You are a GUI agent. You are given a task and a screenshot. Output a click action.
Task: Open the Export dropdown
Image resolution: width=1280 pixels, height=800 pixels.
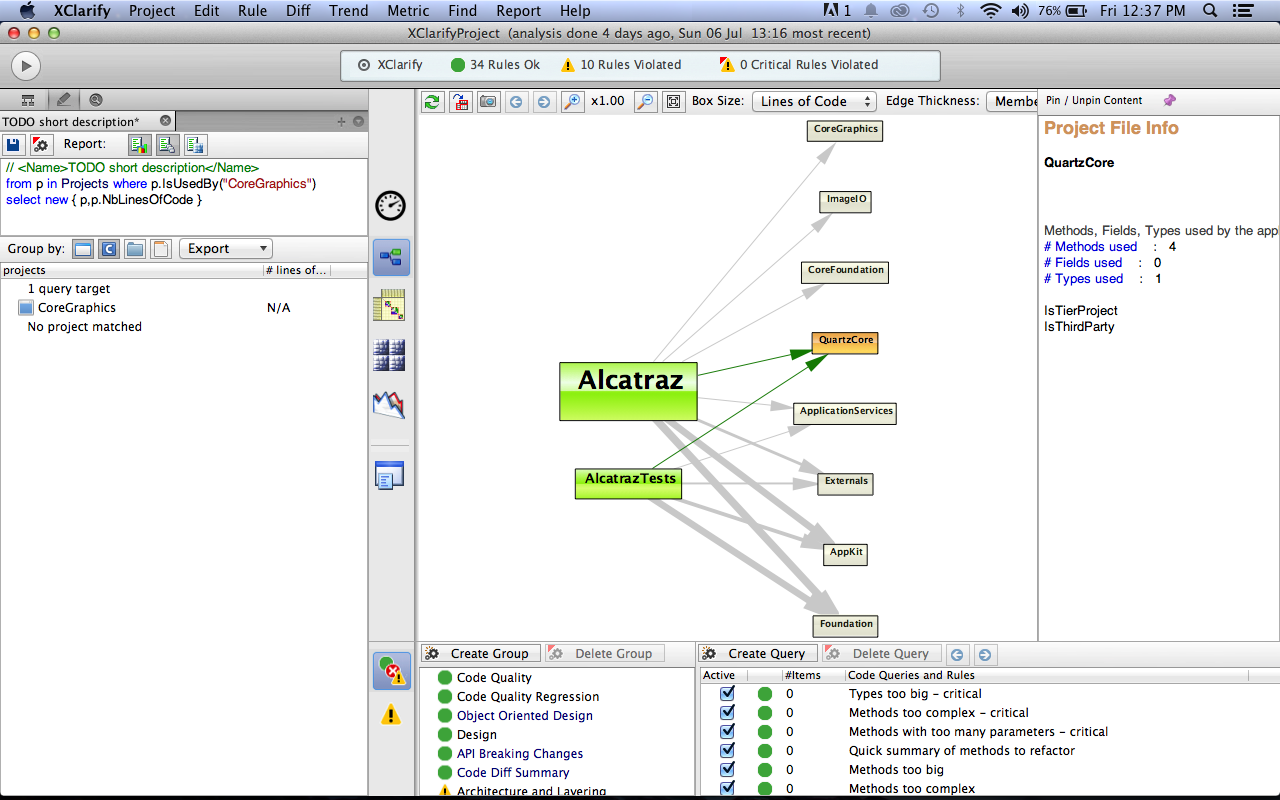pyautogui.click(x=225, y=248)
